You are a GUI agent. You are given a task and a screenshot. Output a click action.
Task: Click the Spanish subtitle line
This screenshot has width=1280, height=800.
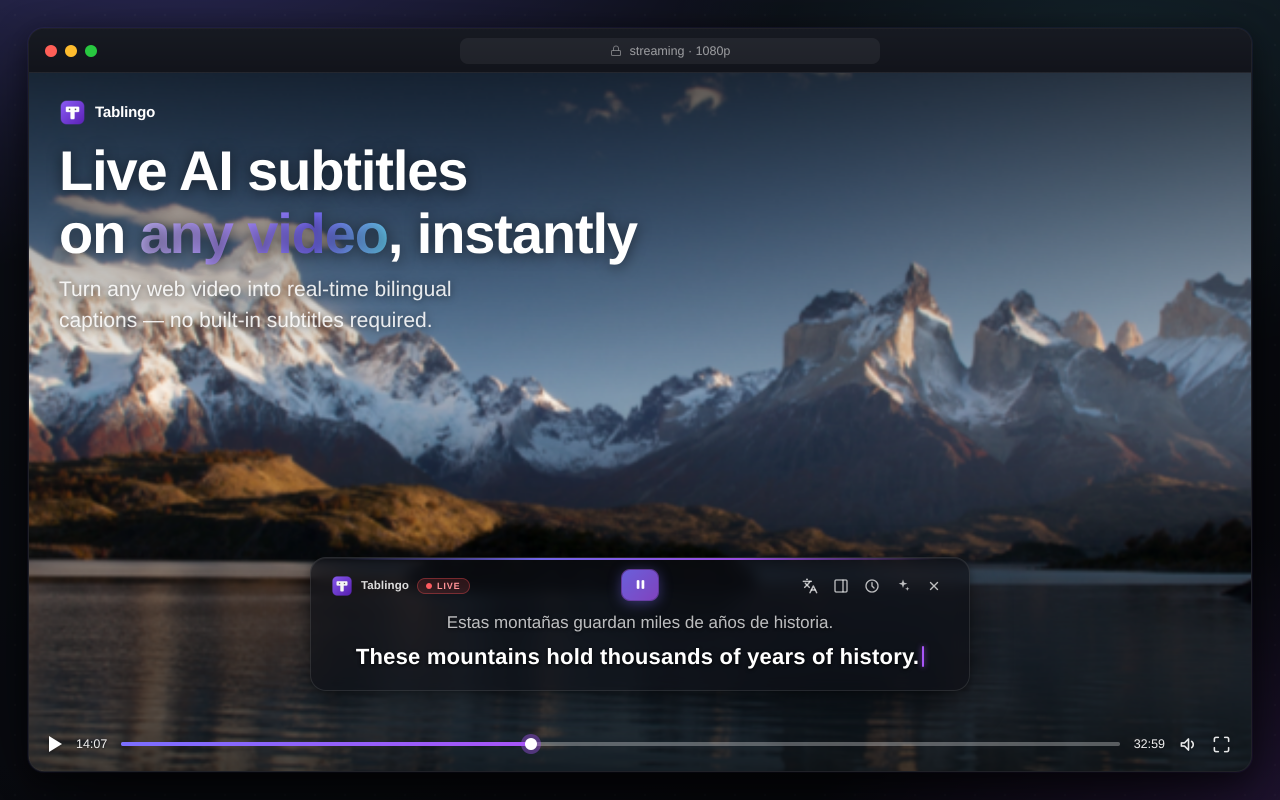pyautogui.click(x=640, y=622)
